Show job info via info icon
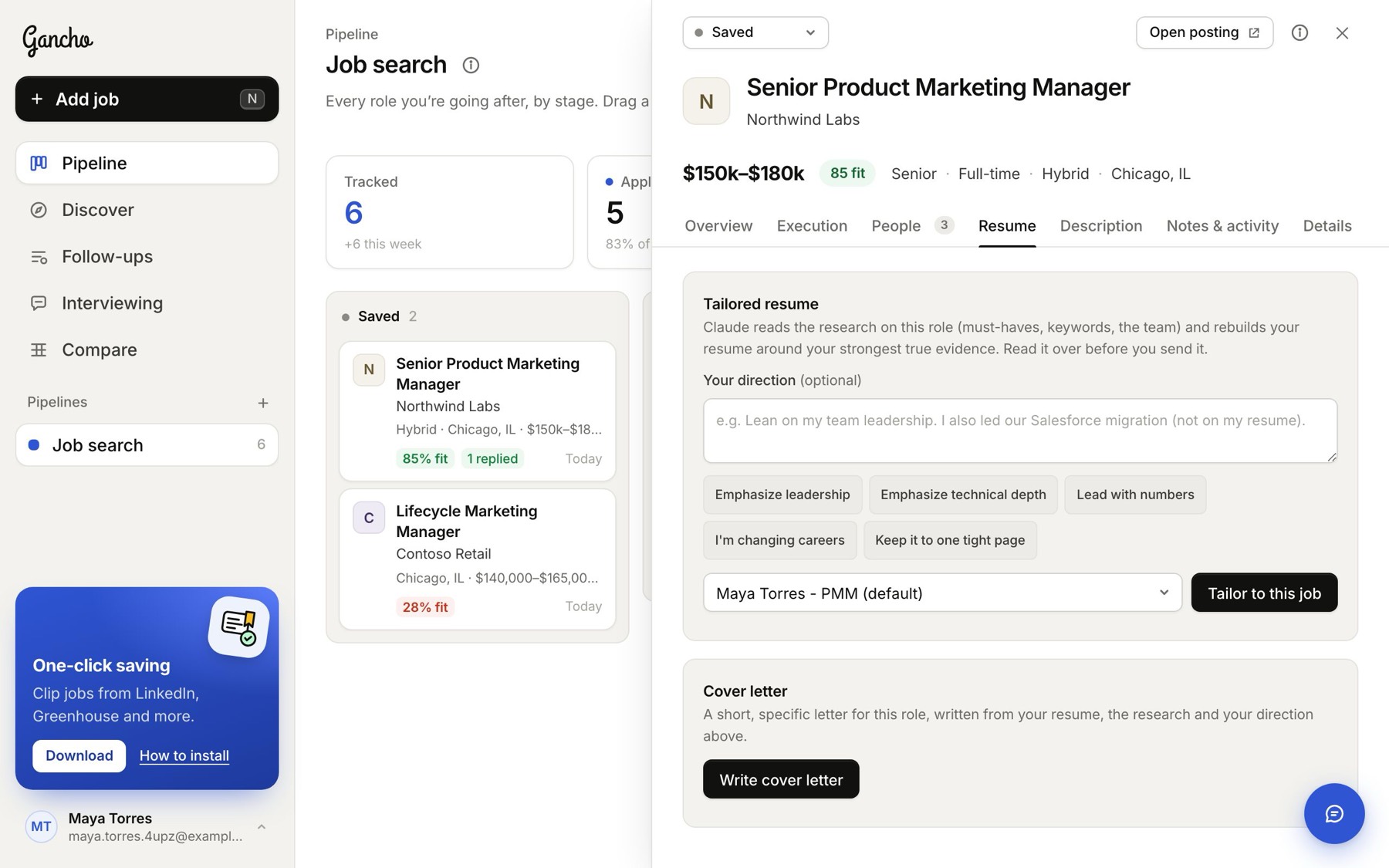Screen dimensions: 1389x868 1299,32
